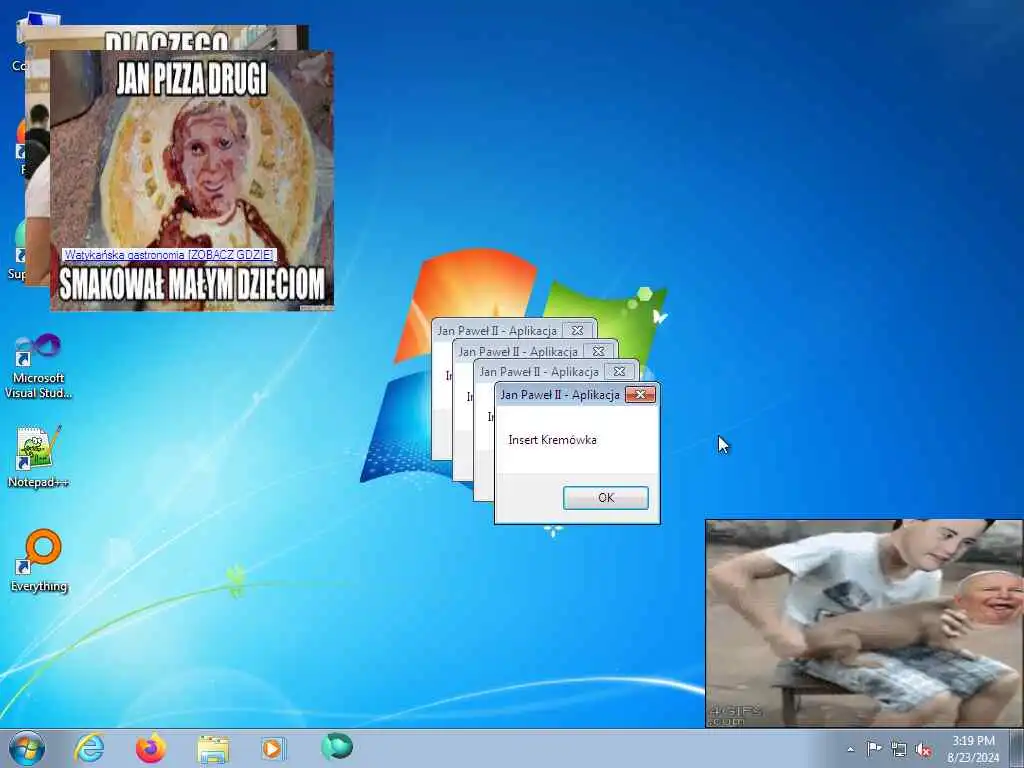Click the front dialog's Jan Paweł II - Aplikacja title bar
The width and height of the screenshot is (1024, 768).
pos(560,394)
